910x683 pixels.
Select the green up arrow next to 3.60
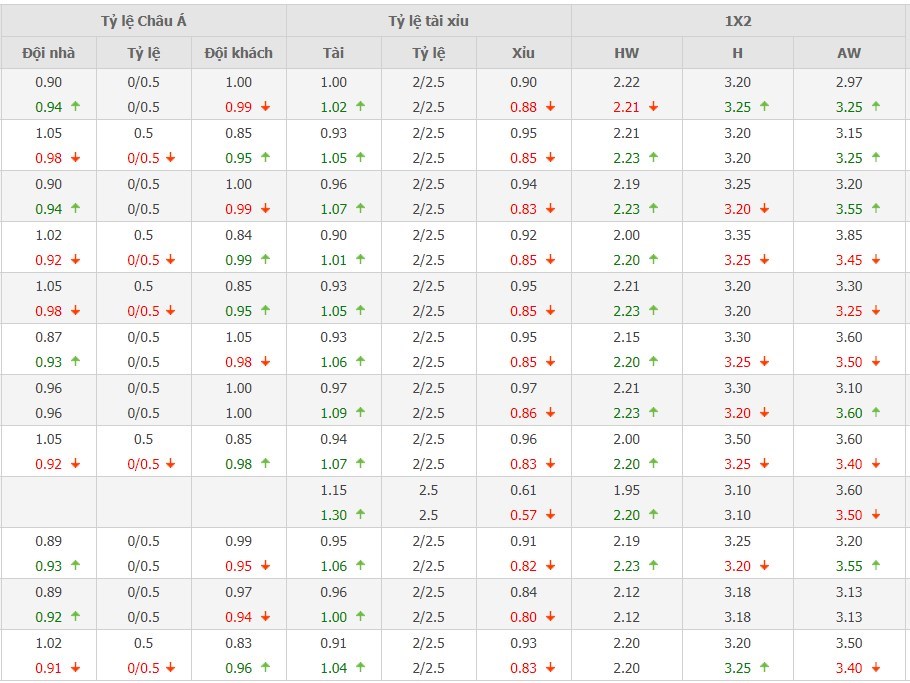click(876, 413)
